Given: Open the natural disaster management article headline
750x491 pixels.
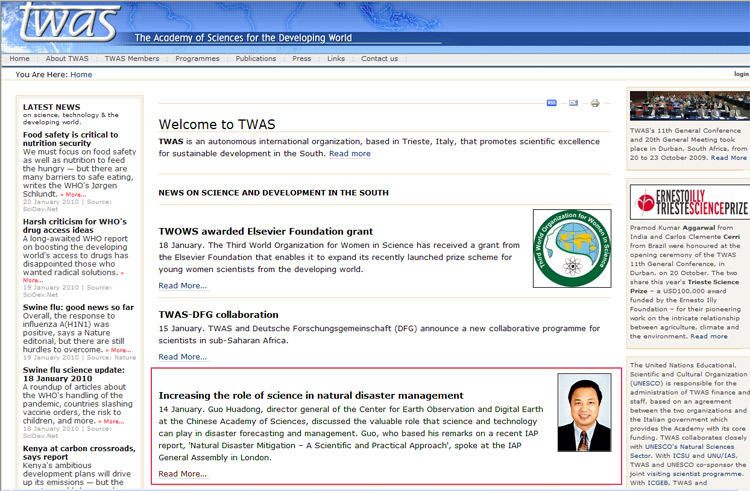Looking at the screenshot, I should tap(311, 395).
